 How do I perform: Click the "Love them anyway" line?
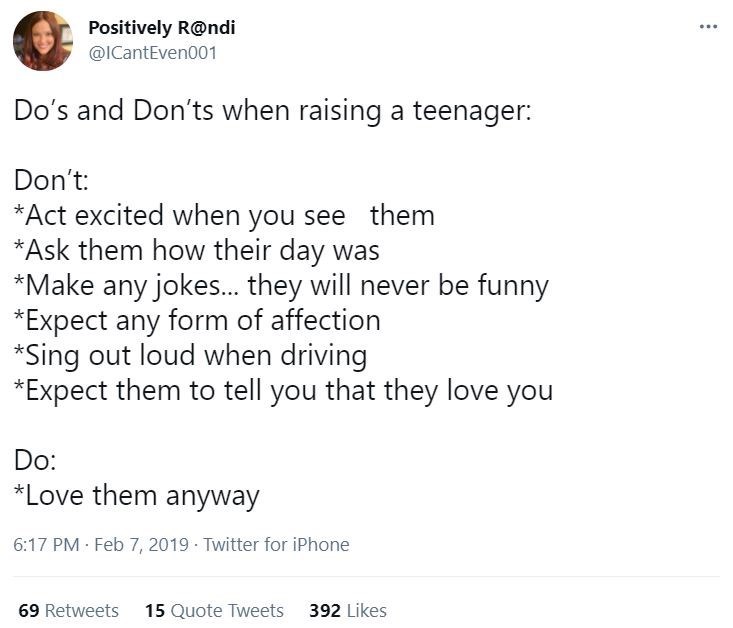(x=136, y=496)
